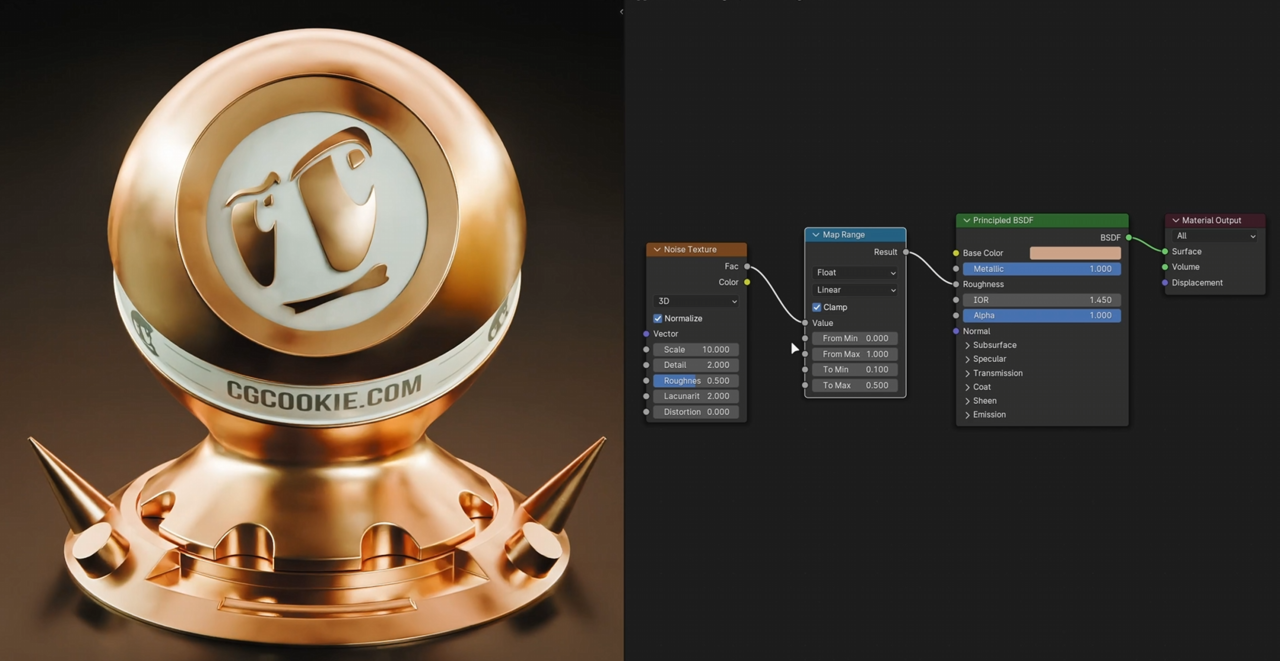
Task: Click the Distortion 0.000 value field
Action: click(x=696, y=412)
